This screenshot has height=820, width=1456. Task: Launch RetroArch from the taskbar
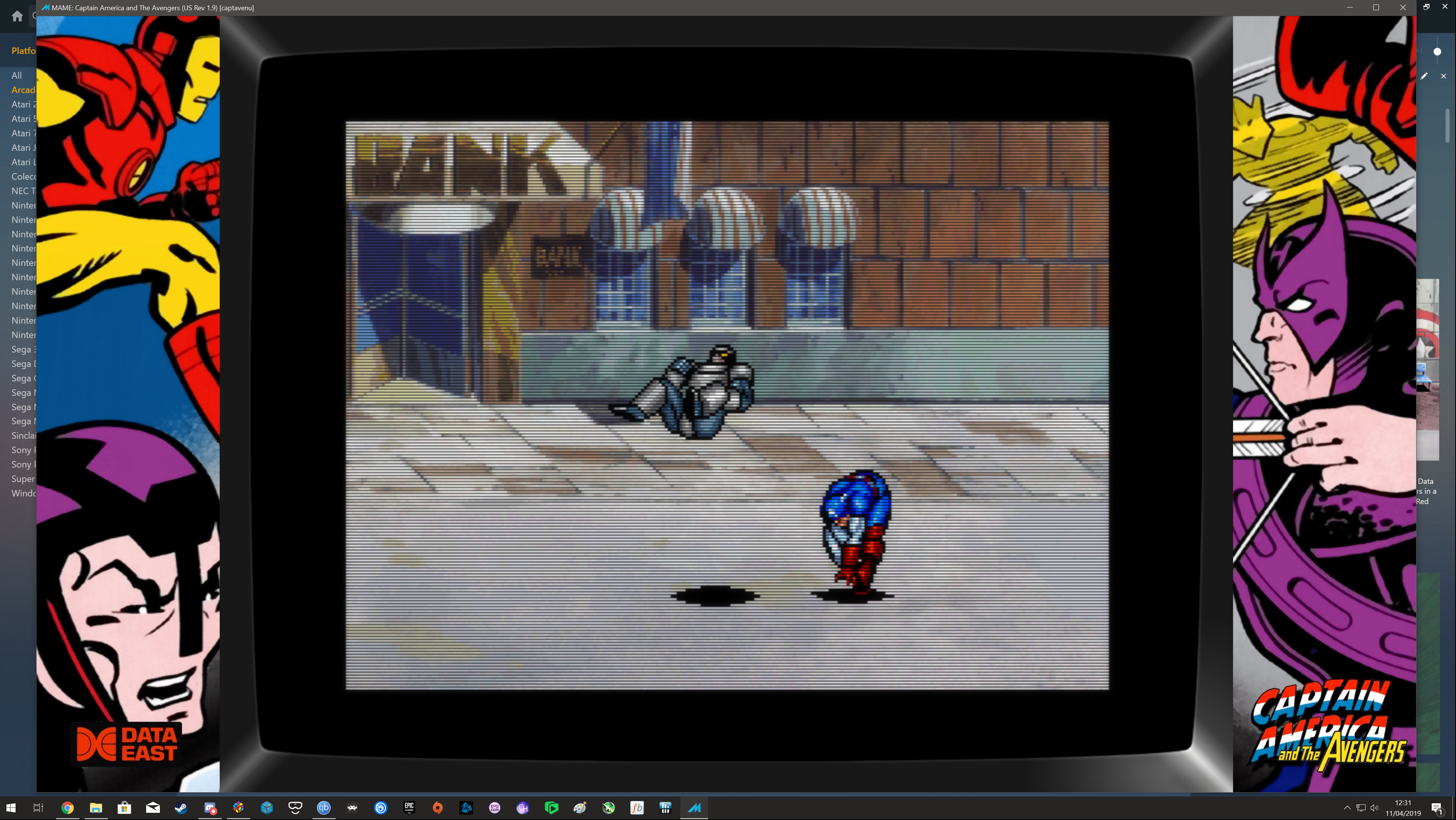coord(352,807)
